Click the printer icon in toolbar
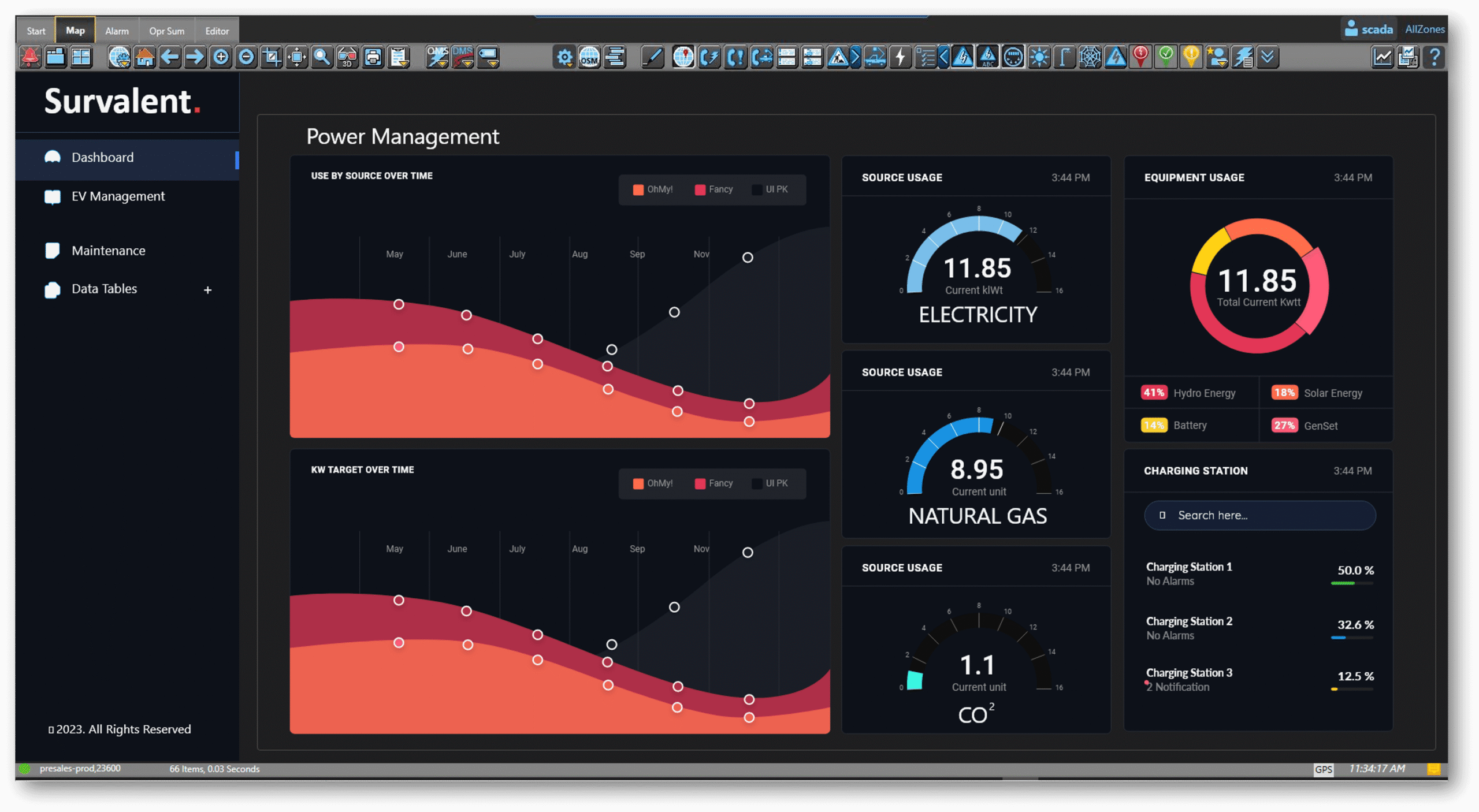The image size is (1479, 812). click(373, 57)
